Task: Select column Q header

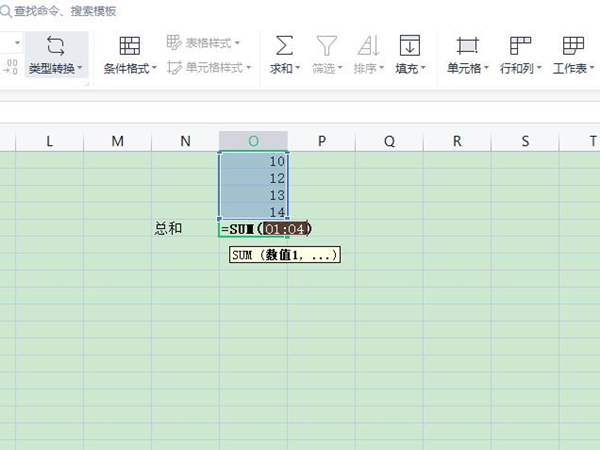Action: tap(389, 141)
